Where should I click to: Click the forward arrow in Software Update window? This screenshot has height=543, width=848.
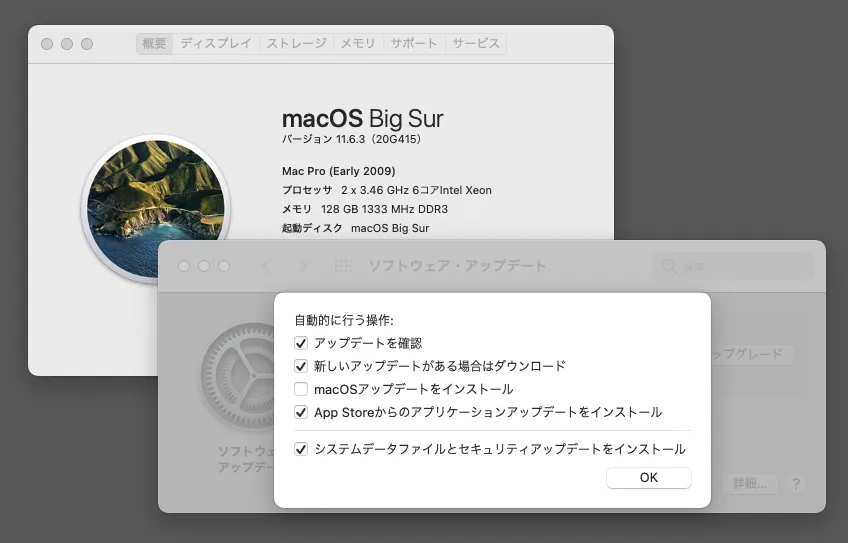coord(303,266)
